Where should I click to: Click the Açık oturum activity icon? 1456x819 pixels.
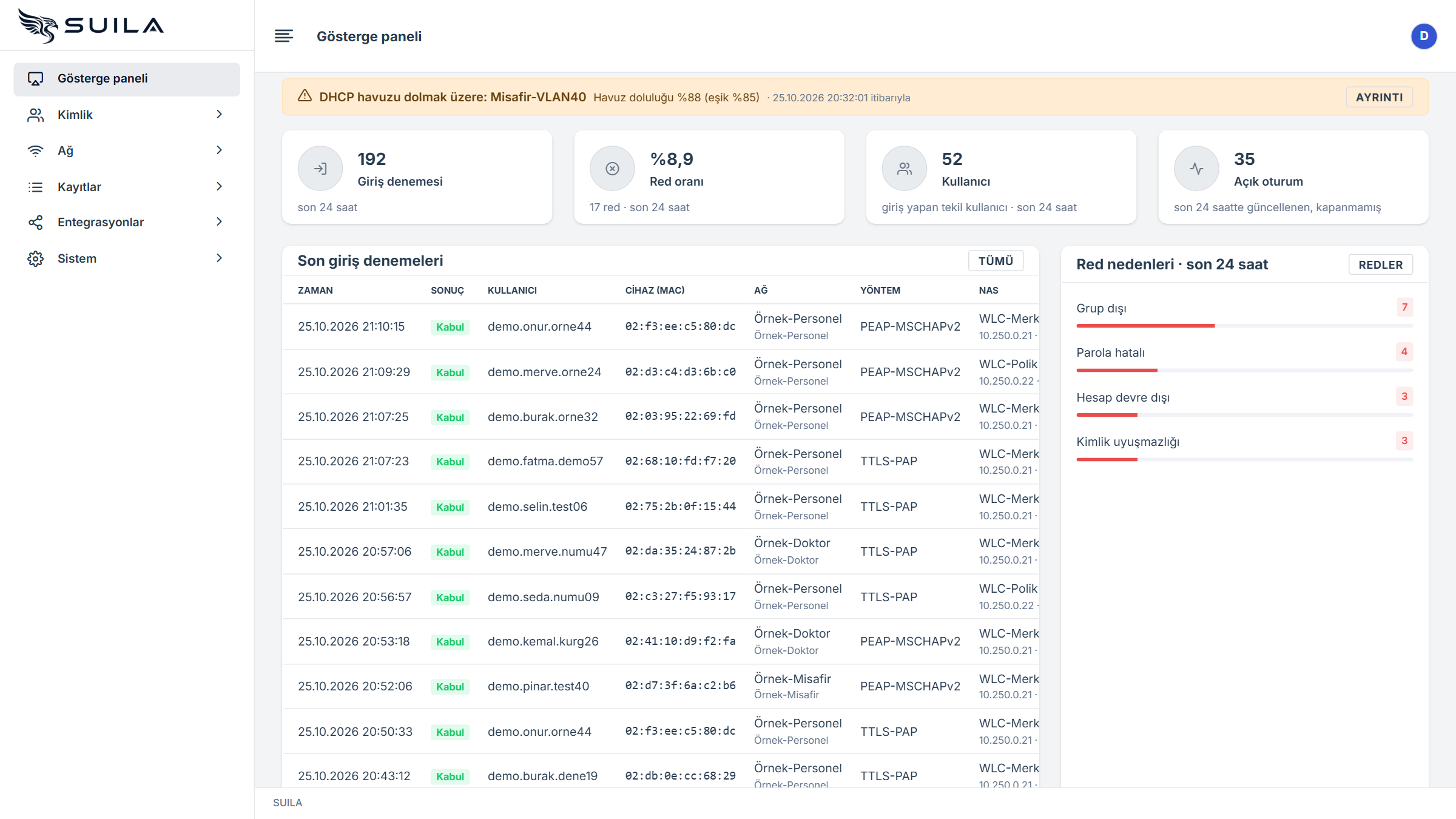(x=1196, y=169)
